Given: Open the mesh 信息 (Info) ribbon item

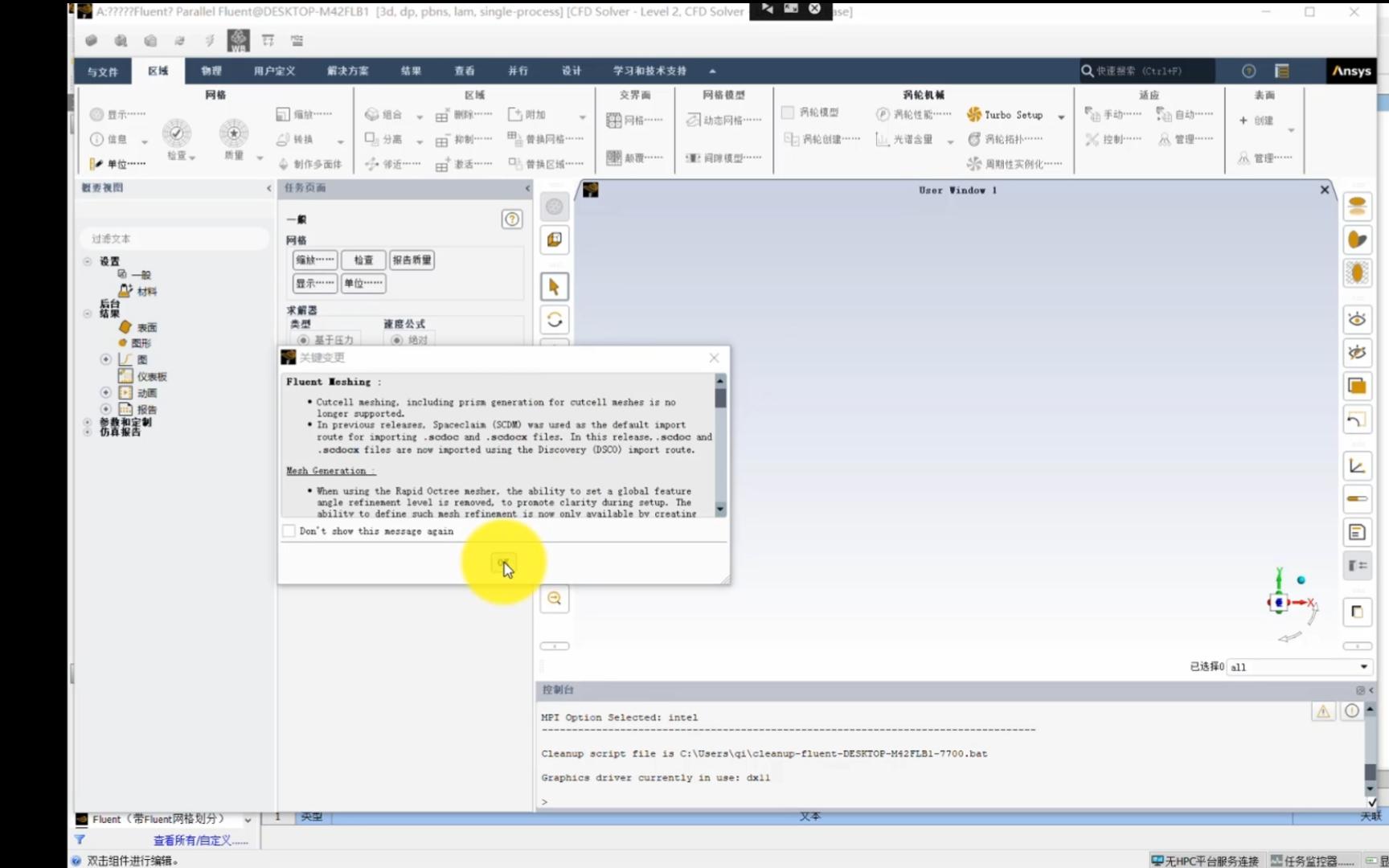Looking at the screenshot, I should pos(109,139).
